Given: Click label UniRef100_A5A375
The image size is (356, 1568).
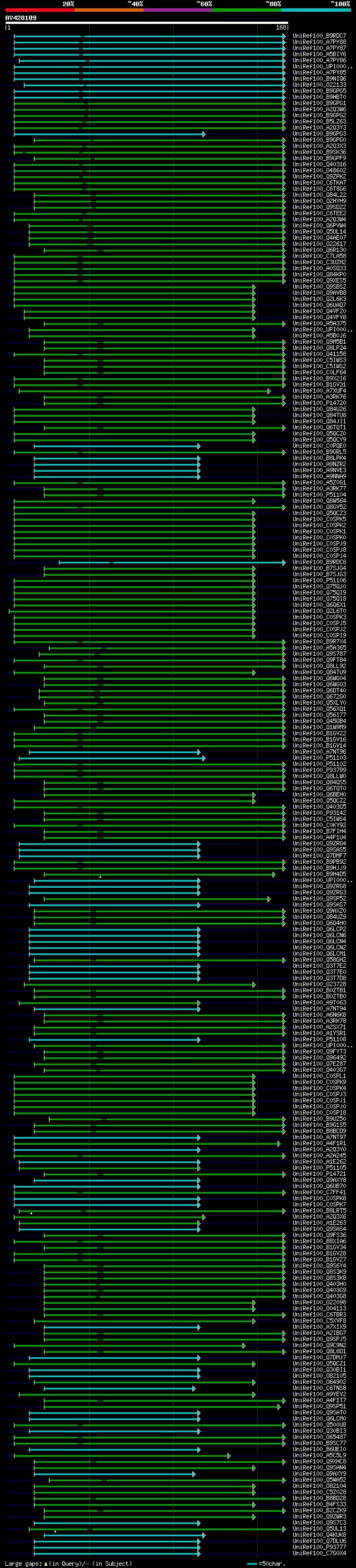Looking at the screenshot, I should pyautogui.click(x=319, y=323).
